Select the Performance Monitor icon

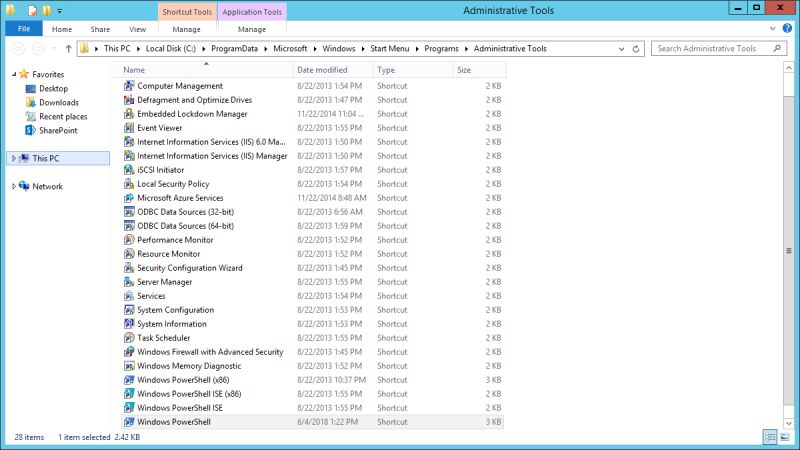point(129,240)
